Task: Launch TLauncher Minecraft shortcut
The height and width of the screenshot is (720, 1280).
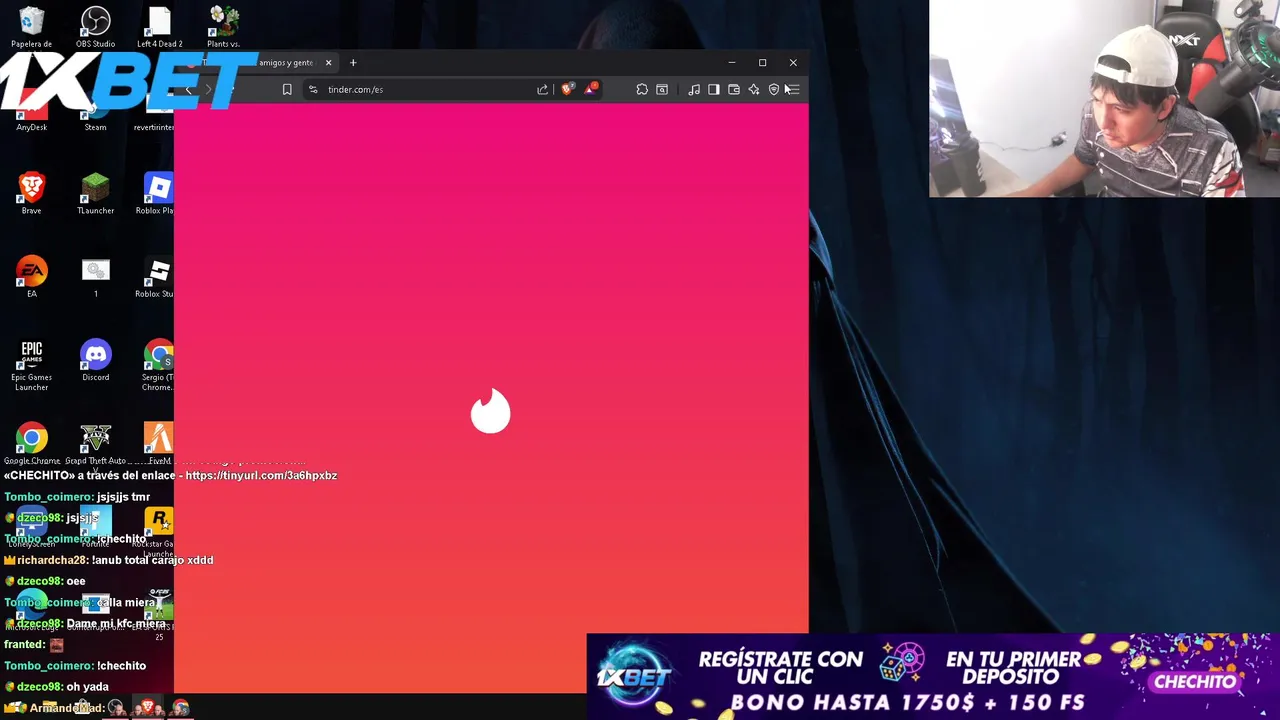Action: [x=95, y=193]
